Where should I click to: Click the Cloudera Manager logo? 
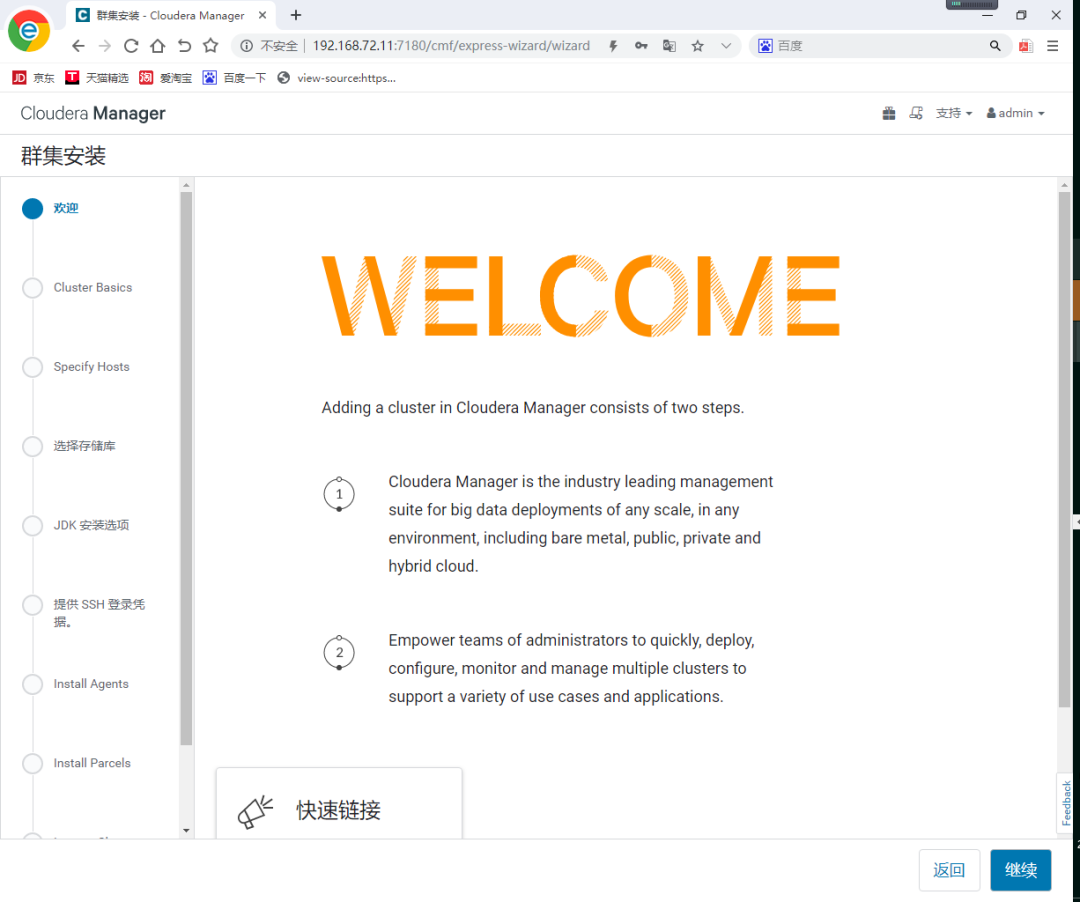(x=93, y=114)
